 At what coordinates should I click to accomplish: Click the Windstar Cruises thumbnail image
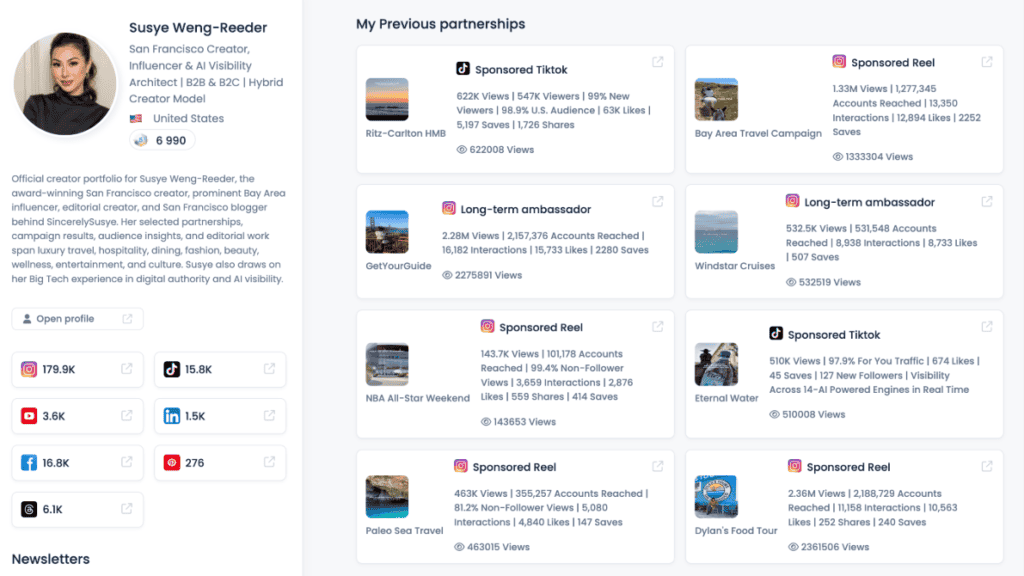pyautogui.click(x=716, y=232)
